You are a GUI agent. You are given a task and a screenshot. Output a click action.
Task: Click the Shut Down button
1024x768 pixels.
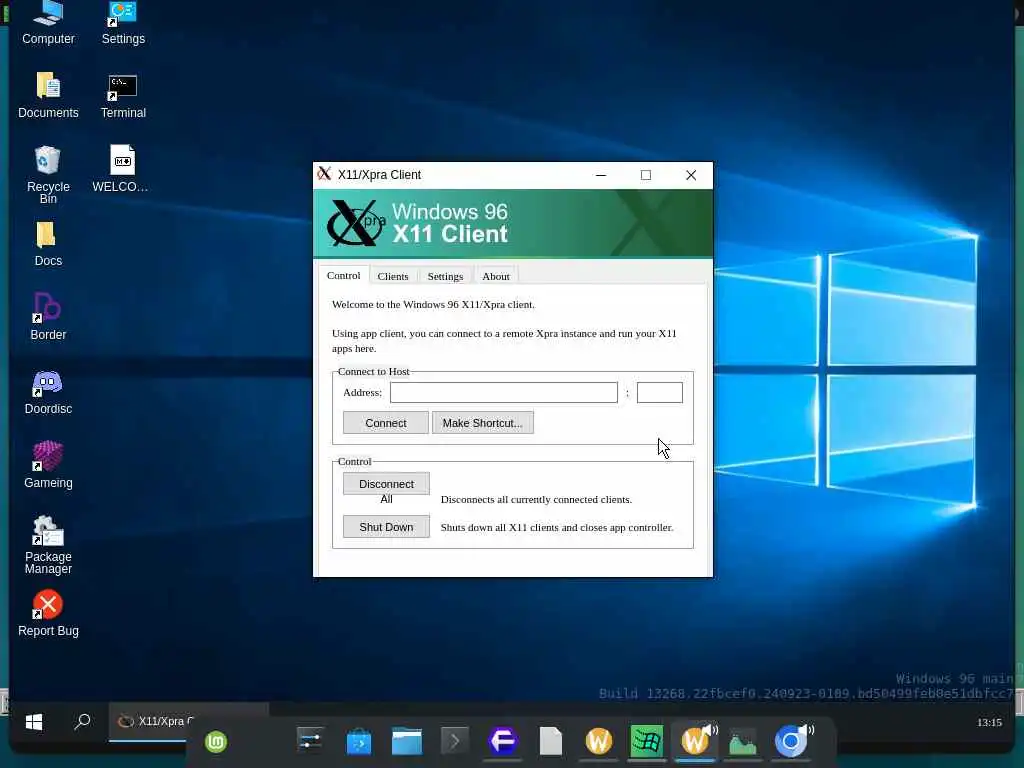[x=386, y=526]
